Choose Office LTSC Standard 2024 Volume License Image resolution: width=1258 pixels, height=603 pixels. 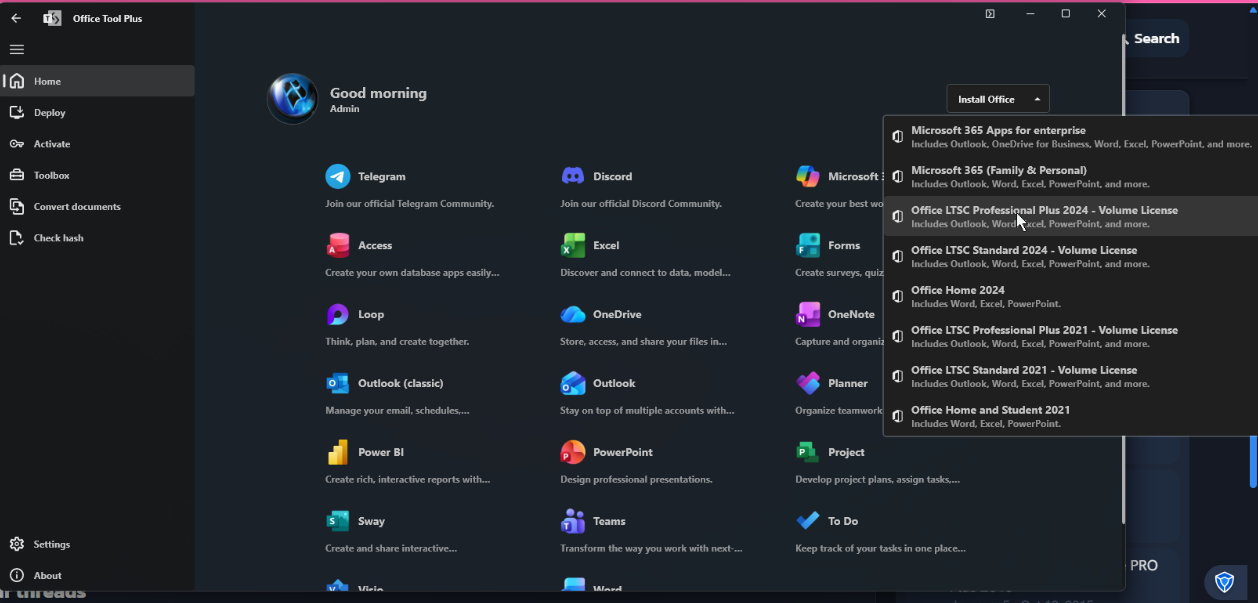point(1071,257)
